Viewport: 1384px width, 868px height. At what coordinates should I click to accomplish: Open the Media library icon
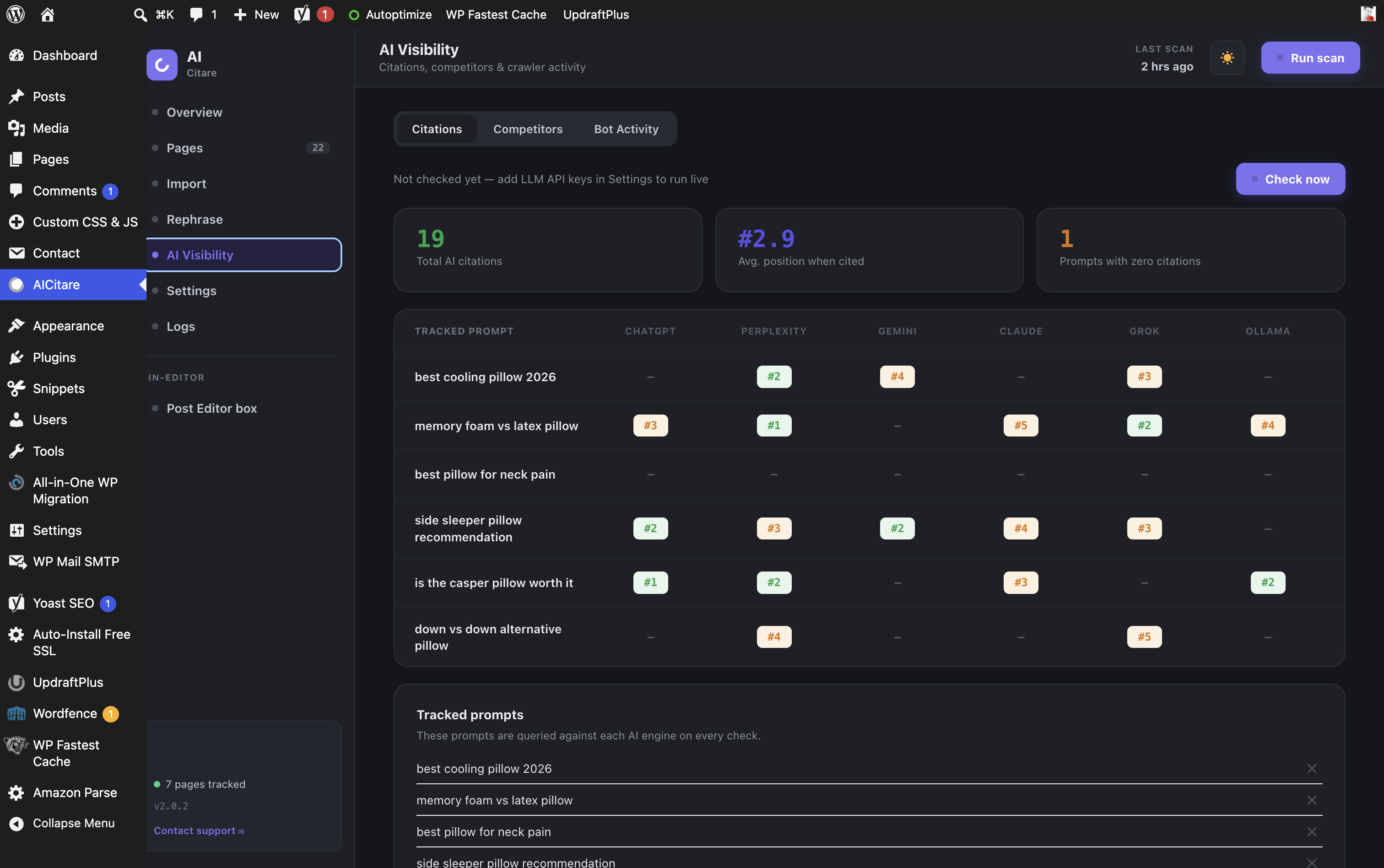coord(16,128)
